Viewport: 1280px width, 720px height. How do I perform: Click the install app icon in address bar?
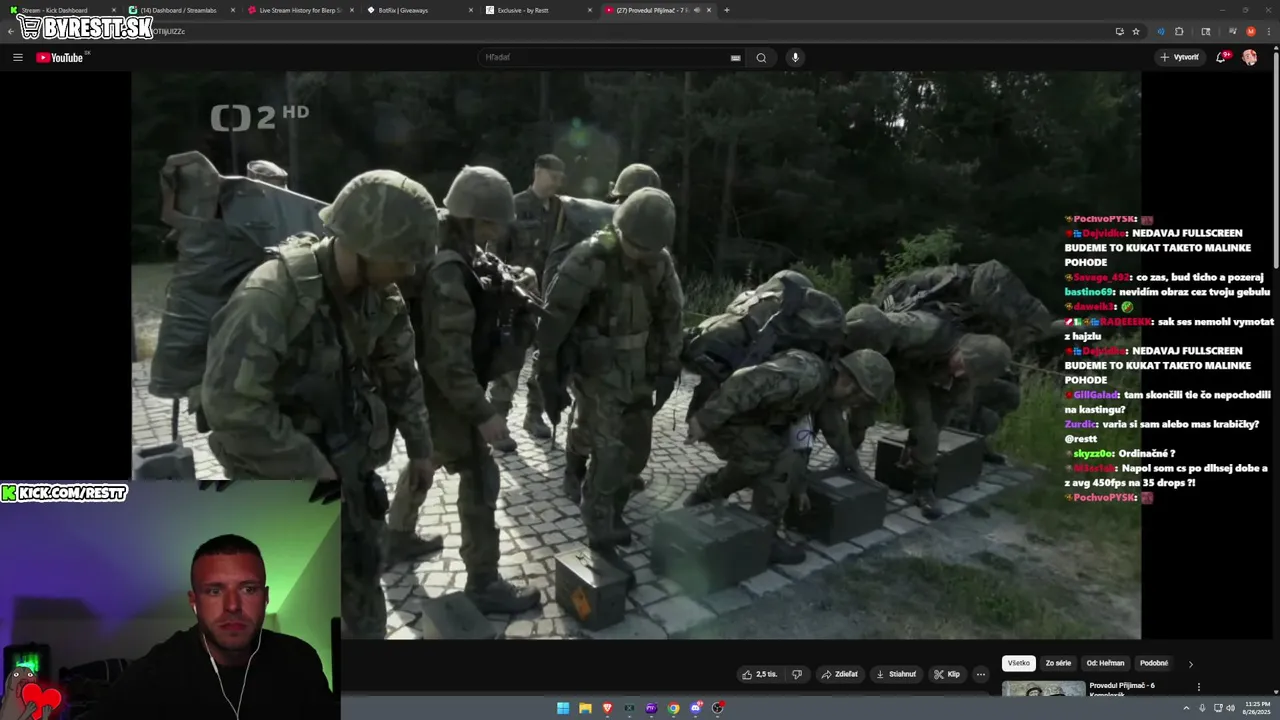(x=1119, y=31)
